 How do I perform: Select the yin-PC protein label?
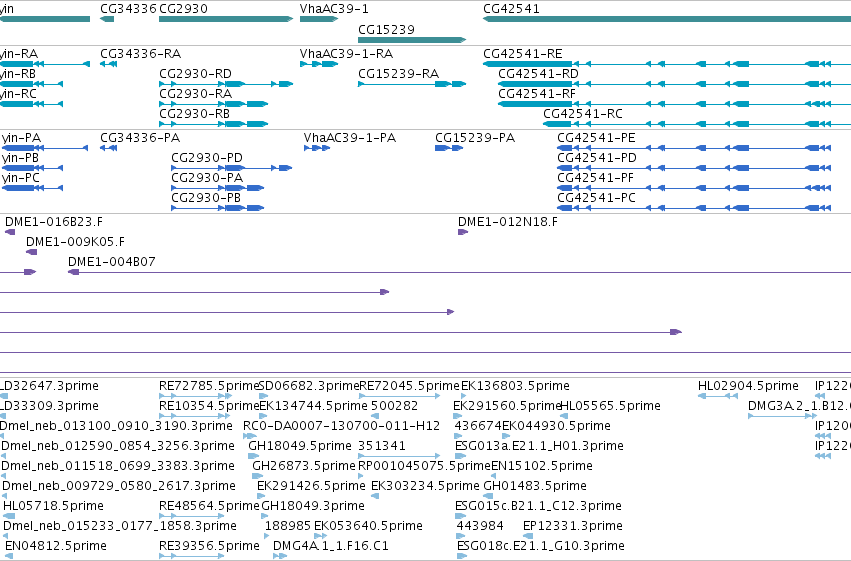(x=21, y=178)
